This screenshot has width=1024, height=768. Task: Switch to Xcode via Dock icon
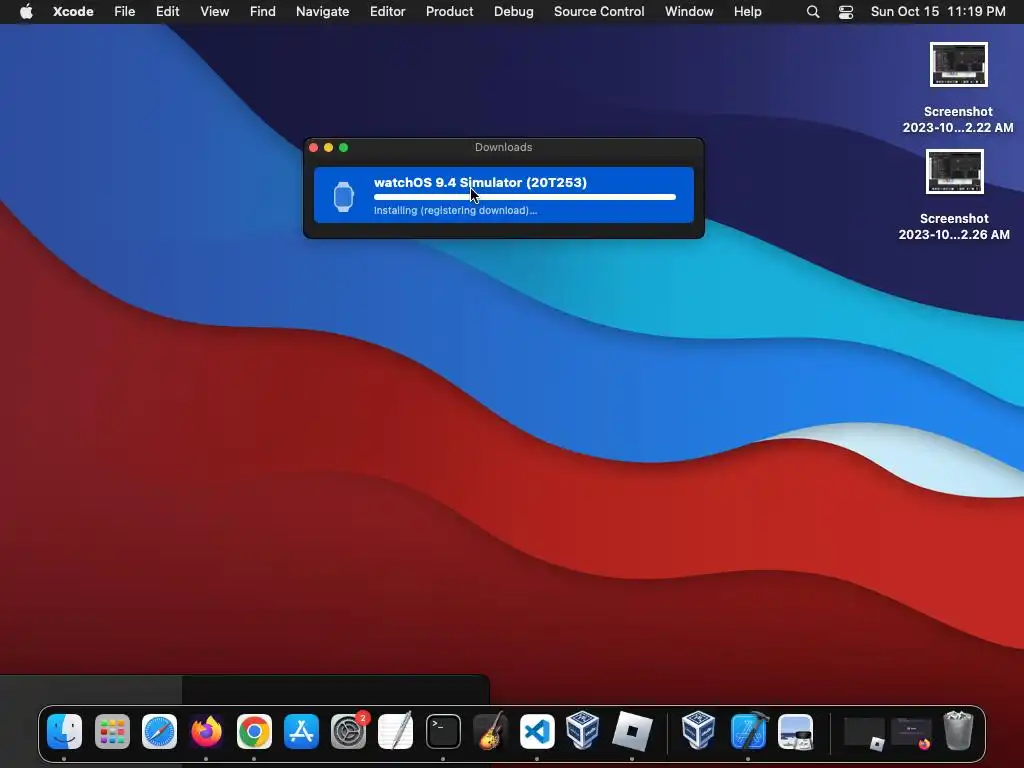click(748, 731)
